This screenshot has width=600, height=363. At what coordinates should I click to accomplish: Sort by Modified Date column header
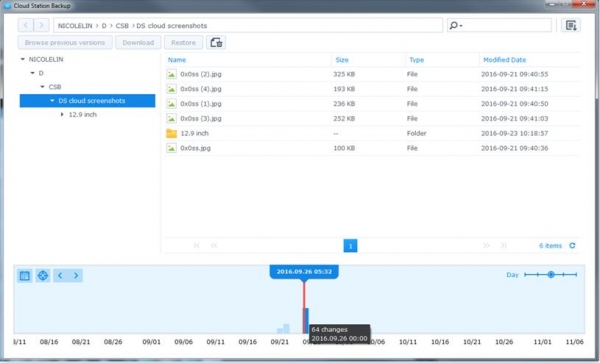coord(504,60)
